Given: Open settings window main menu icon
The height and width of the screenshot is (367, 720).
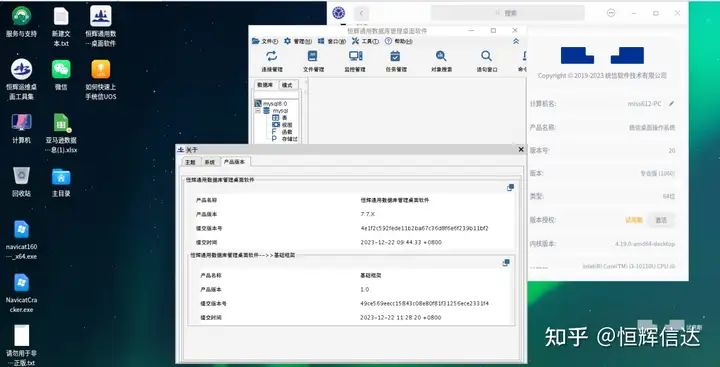Looking at the screenshot, I should pyautogui.click(x=611, y=13).
